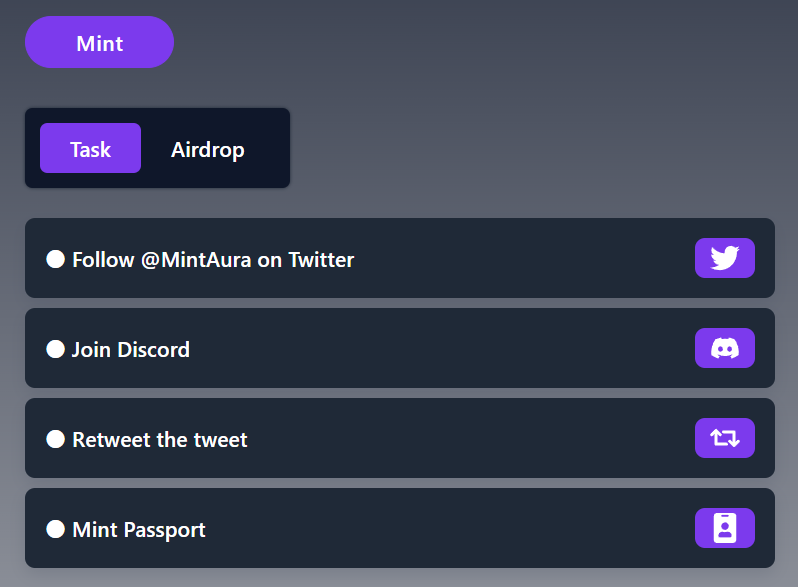This screenshot has height=587, width=798.
Task: Click the purple Mint button
Action: point(100,42)
